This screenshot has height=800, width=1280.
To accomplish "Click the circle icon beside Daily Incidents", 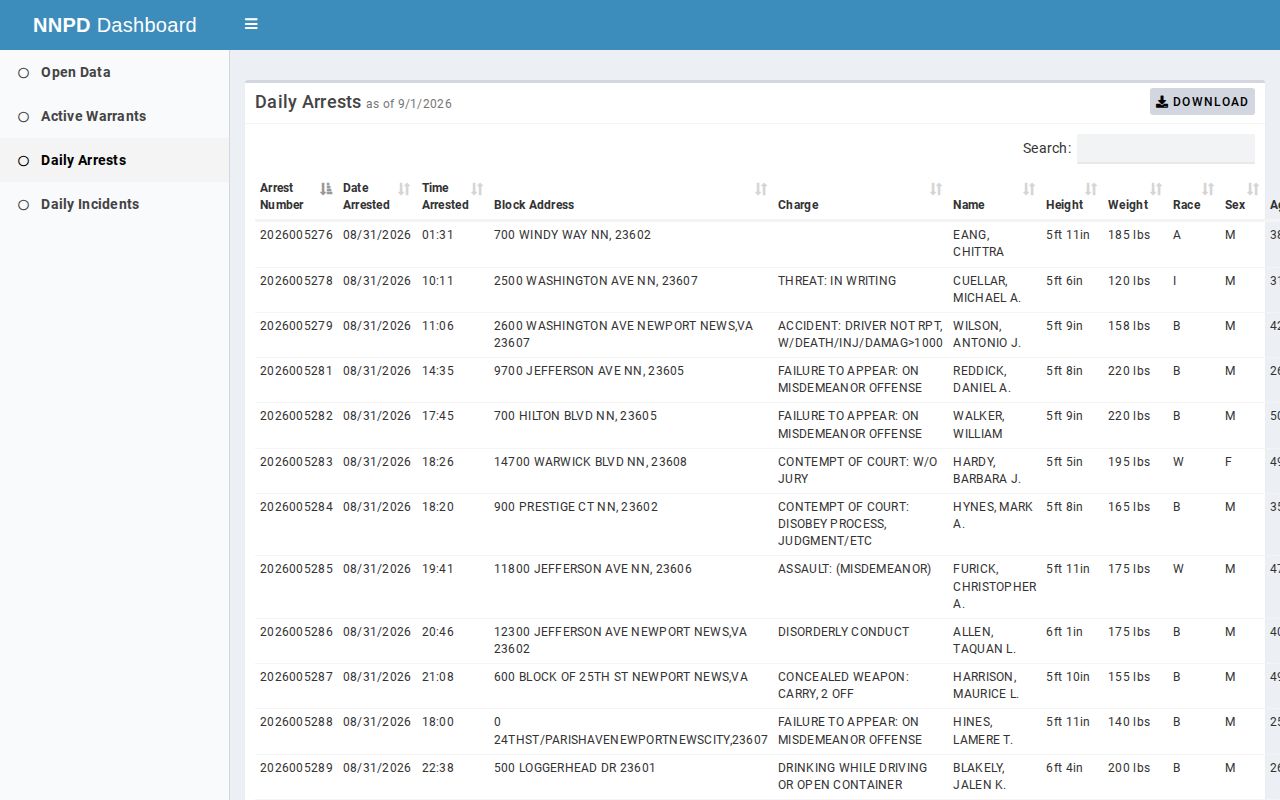I will coord(24,205).
